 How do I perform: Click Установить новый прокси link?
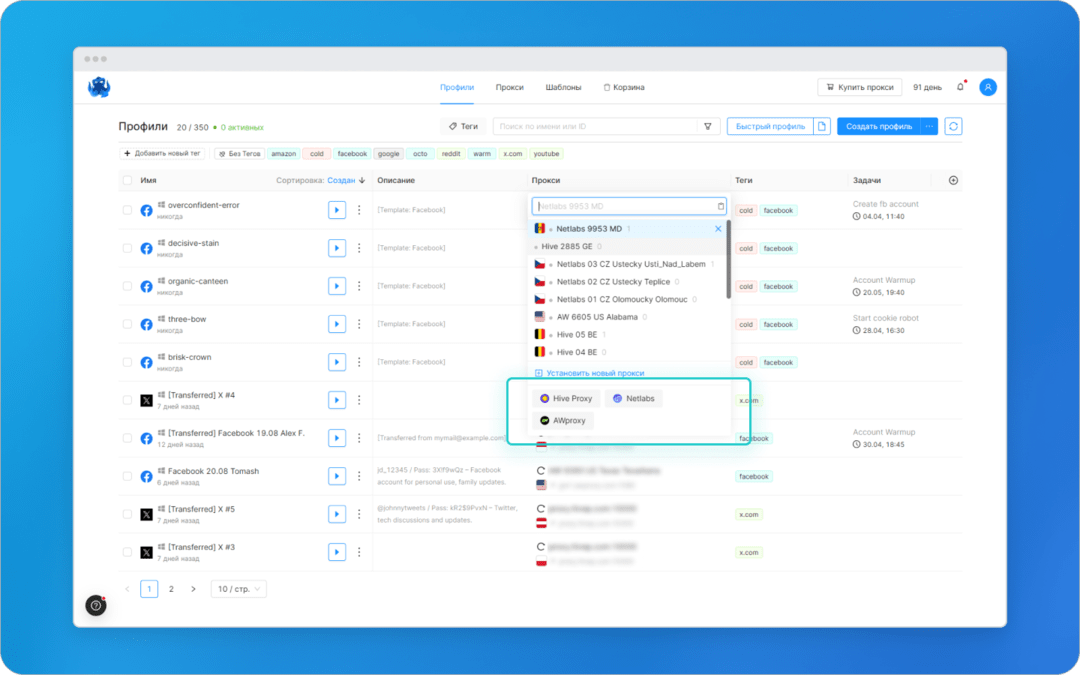pyautogui.click(x=590, y=373)
